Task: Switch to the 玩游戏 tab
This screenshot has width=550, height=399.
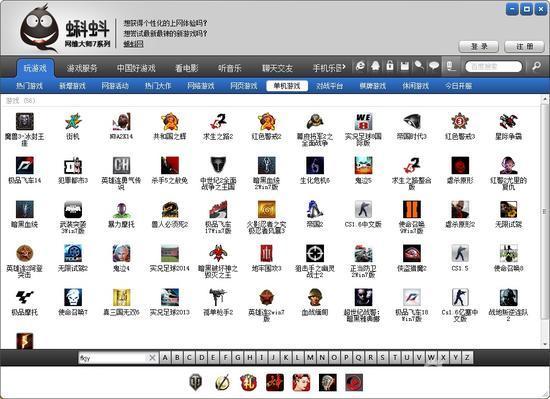Action: (35, 68)
